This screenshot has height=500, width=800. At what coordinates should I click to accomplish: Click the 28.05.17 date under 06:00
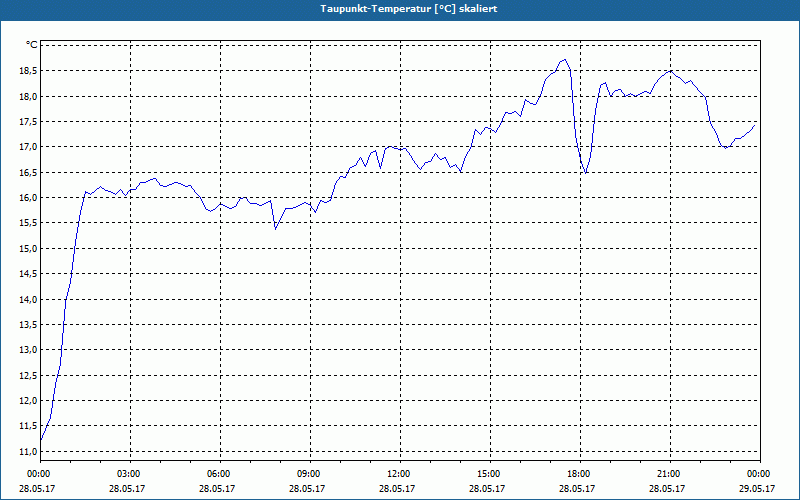click(217, 489)
